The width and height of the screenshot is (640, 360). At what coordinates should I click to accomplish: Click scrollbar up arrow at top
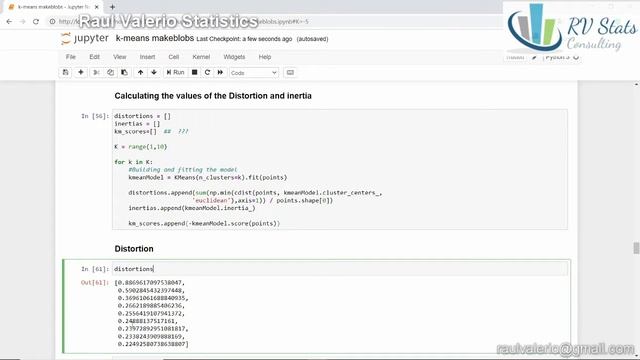coord(636,84)
